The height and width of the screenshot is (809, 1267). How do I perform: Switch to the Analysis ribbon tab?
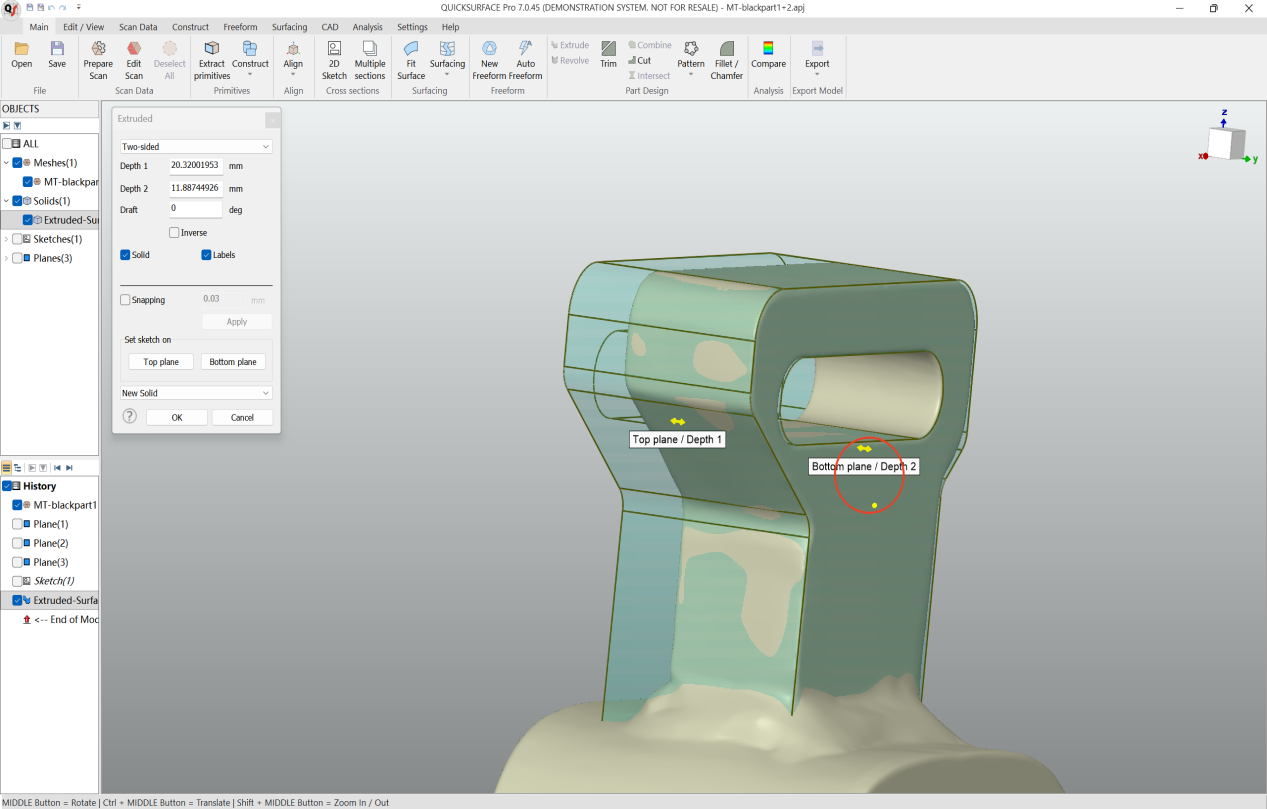[367, 27]
